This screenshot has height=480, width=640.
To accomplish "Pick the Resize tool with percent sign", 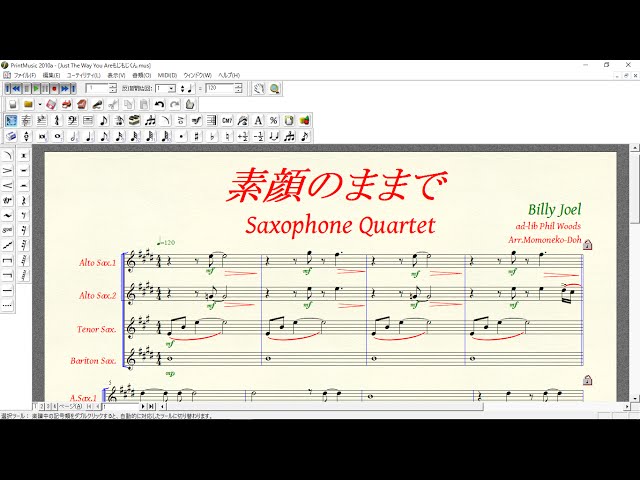I will [273, 120].
